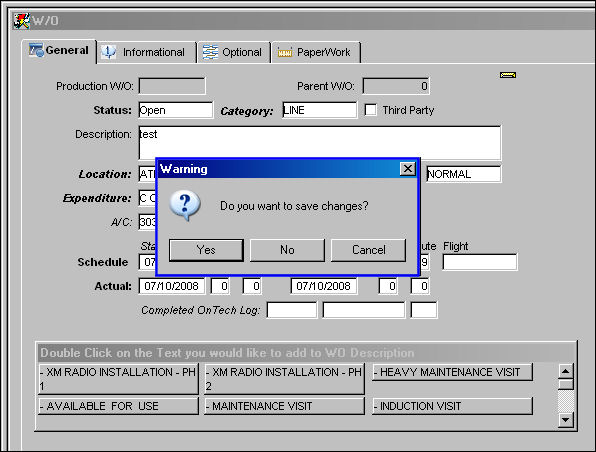Click the Actual end date 07/10/2008 field
Image resolution: width=596 pixels, height=452 pixels.
[324, 286]
